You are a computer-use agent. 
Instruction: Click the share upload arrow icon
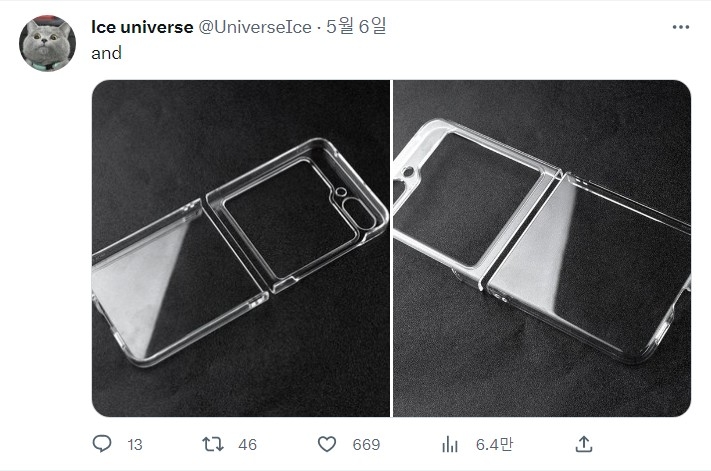pyautogui.click(x=584, y=444)
